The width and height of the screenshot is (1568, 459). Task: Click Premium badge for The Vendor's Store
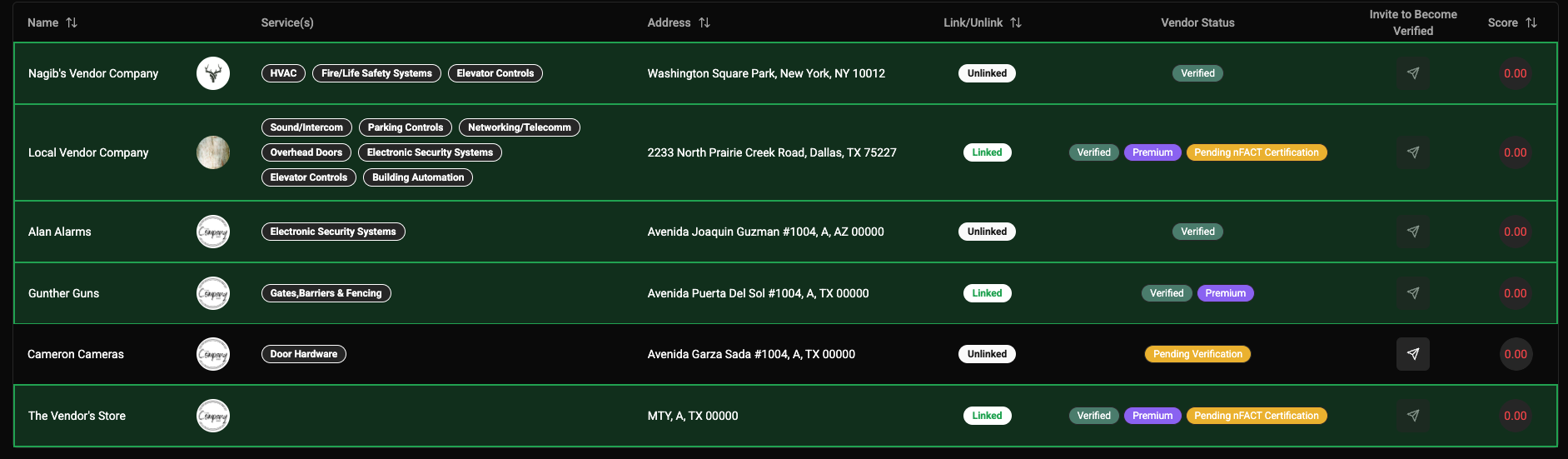(1152, 416)
